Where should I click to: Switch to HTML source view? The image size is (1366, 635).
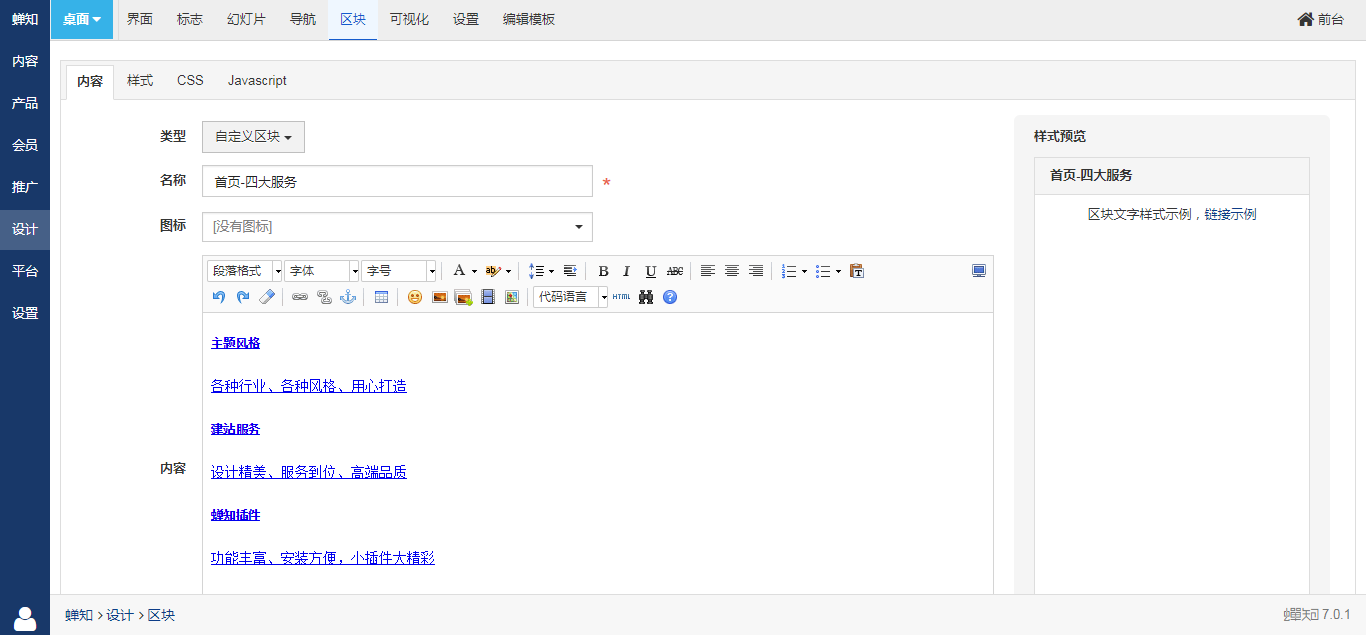(x=622, y=297)
